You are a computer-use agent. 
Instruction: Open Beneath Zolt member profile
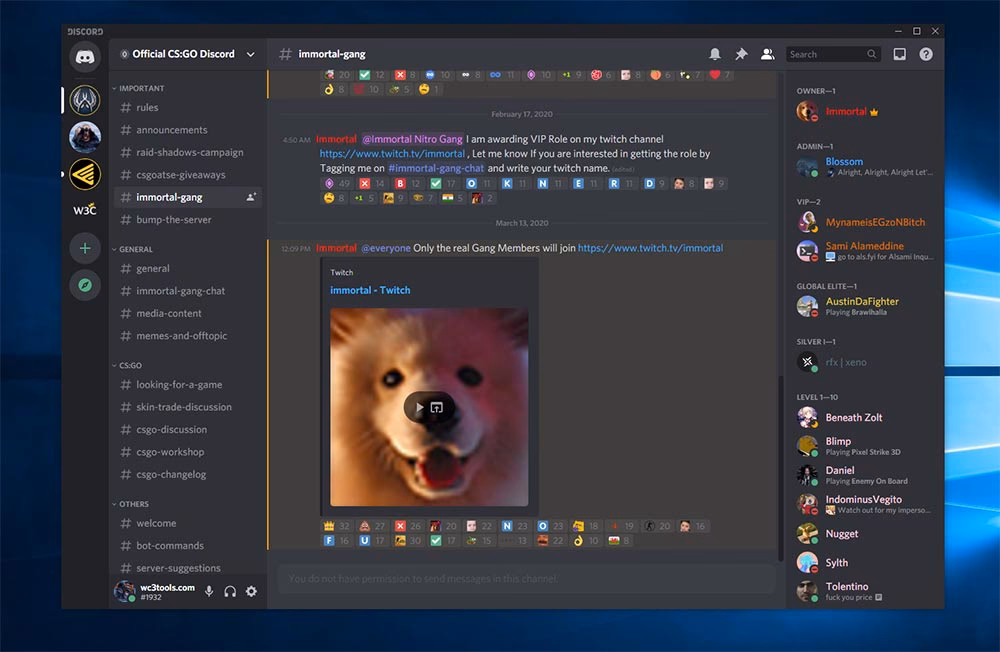click(x=862, y=418)
